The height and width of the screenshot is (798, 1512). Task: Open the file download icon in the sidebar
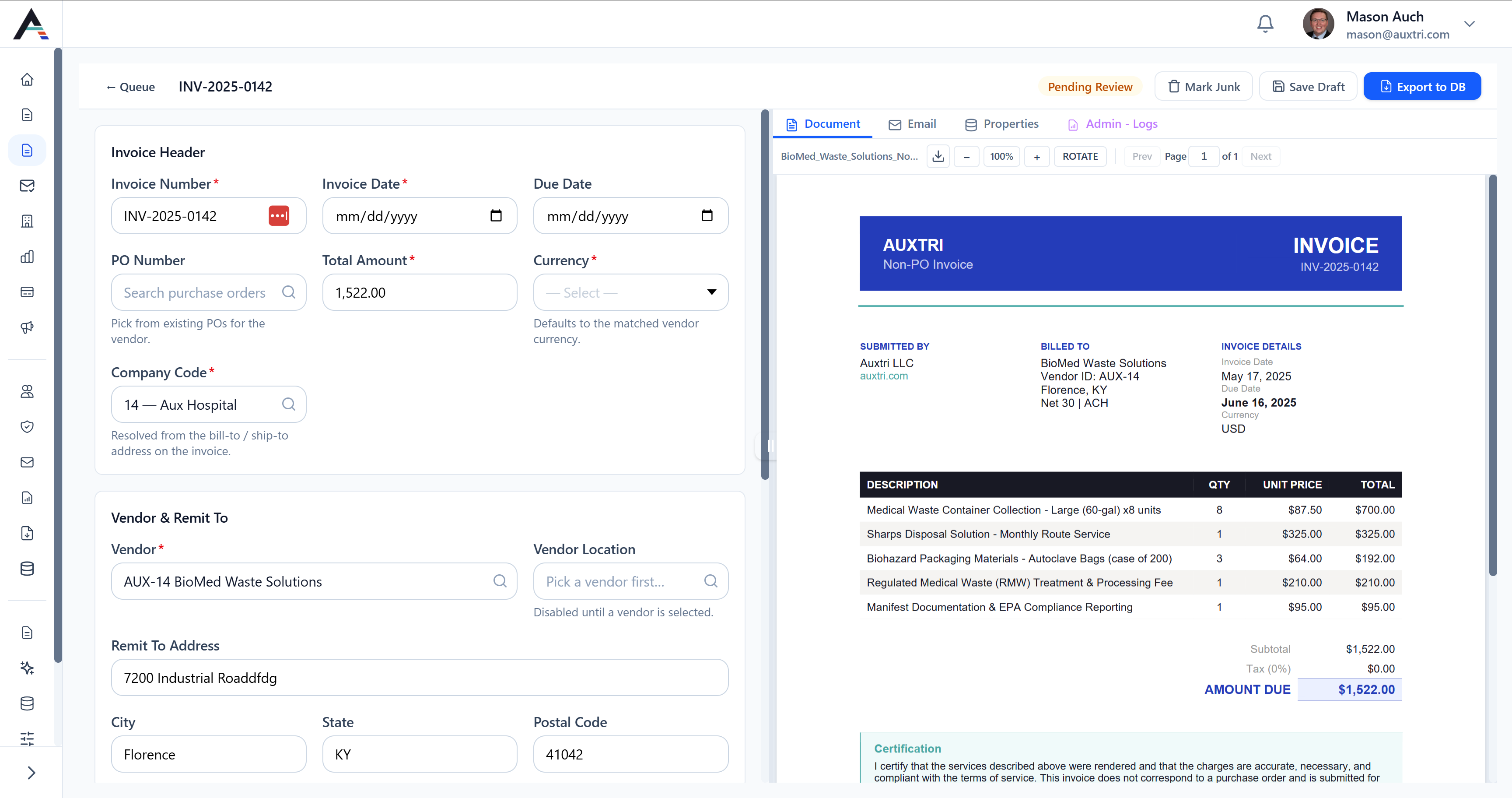(x=27, y=533)
